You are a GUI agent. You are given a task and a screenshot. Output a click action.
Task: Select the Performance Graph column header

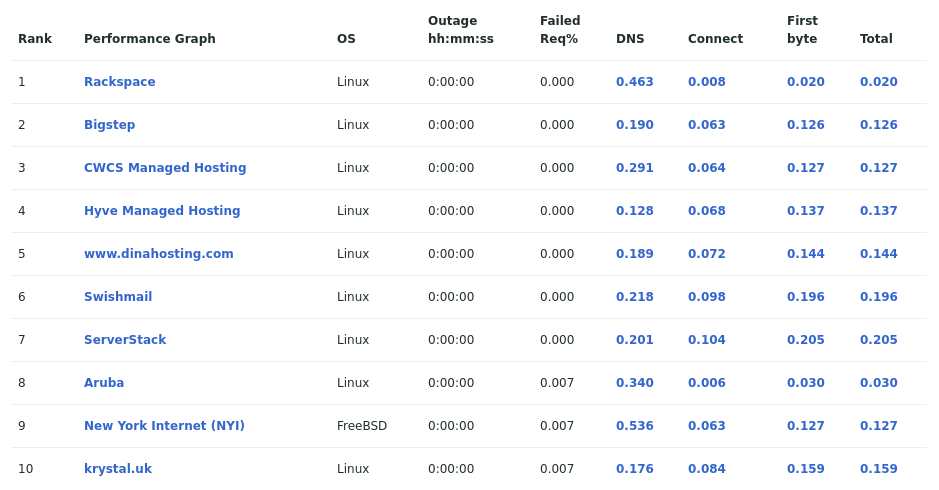[x=150, y=39]
